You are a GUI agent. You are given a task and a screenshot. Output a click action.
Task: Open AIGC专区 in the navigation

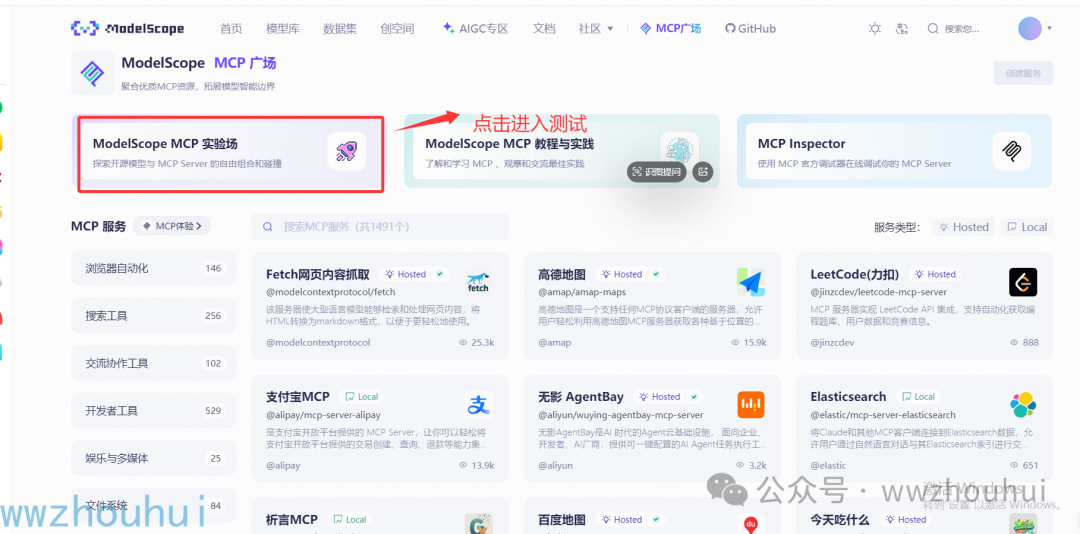pos(475,28)
